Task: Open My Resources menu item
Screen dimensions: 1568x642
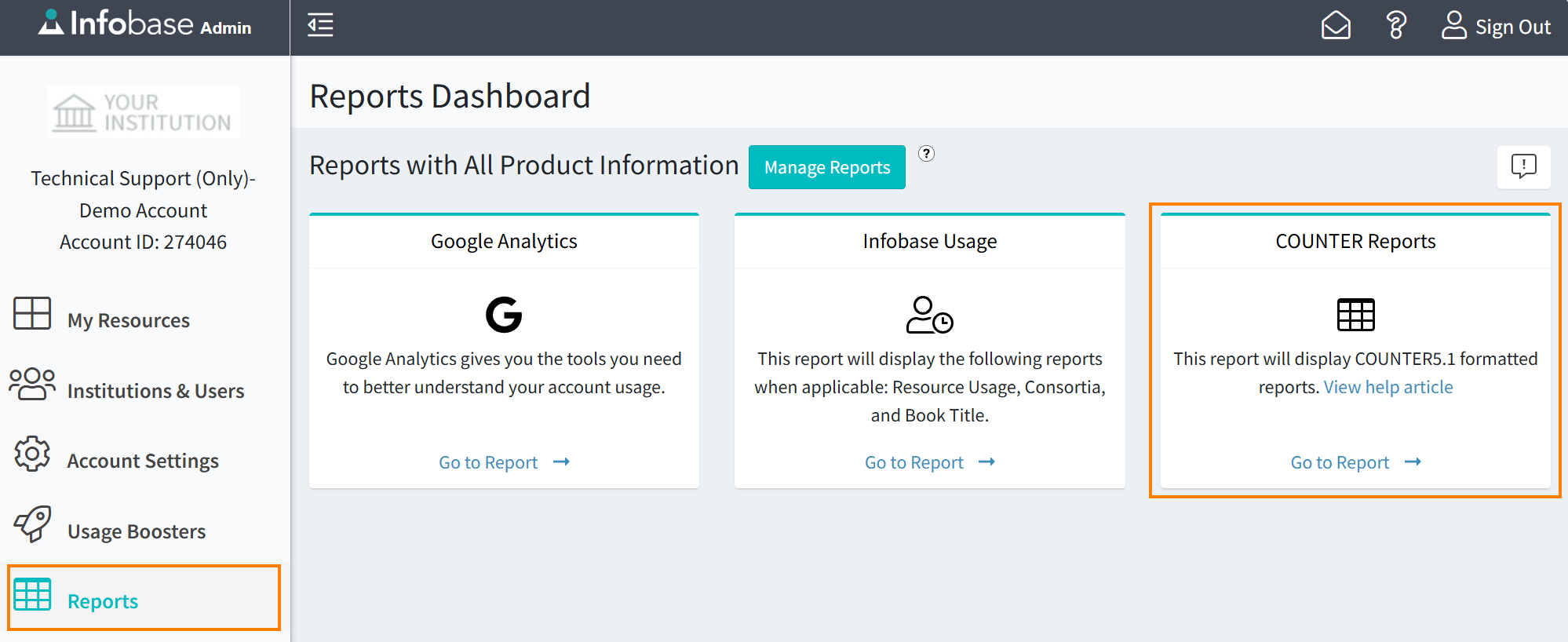Action: click(x=129, y=320)
